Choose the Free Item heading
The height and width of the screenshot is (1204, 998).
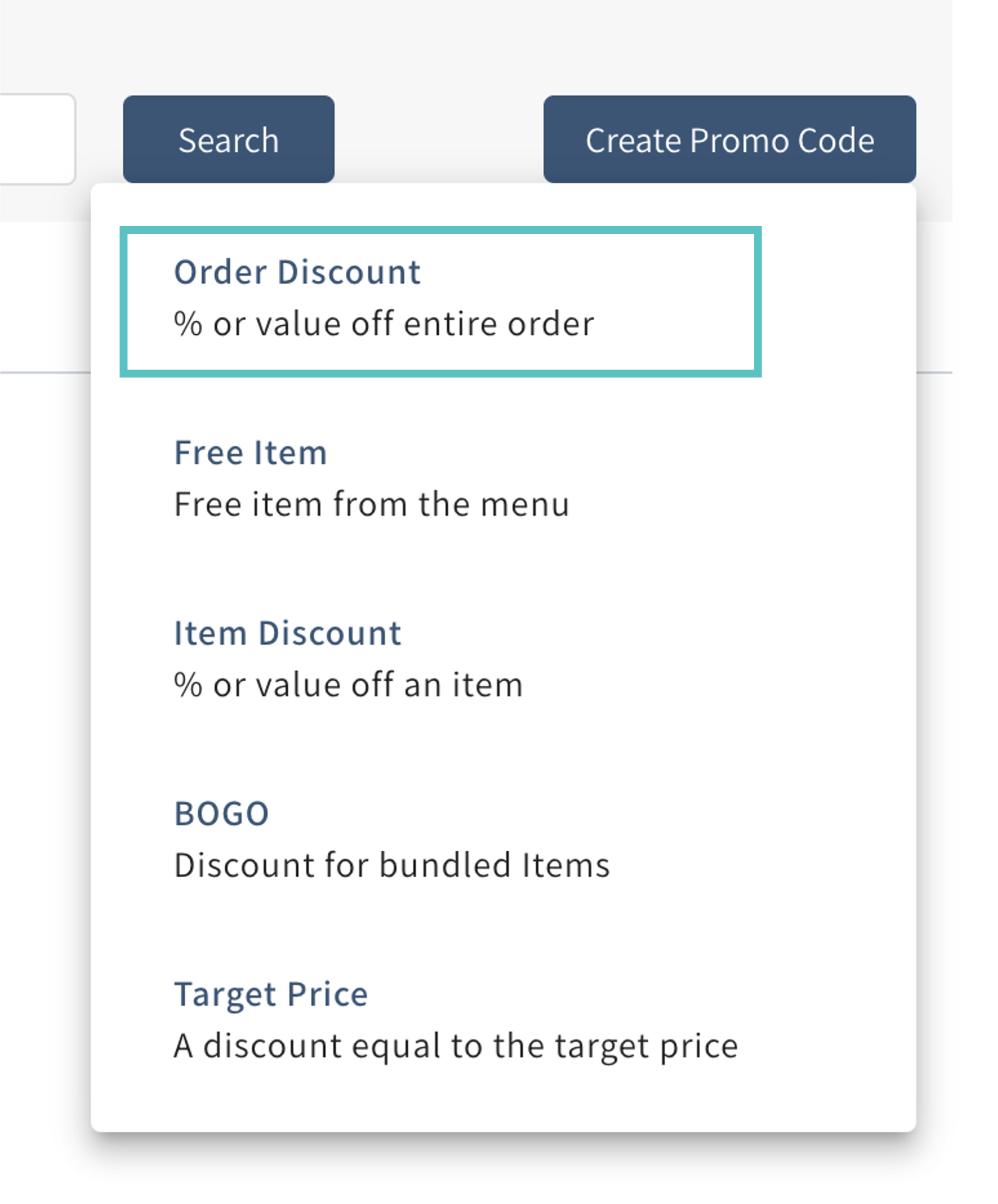click(x=250, y=453)
